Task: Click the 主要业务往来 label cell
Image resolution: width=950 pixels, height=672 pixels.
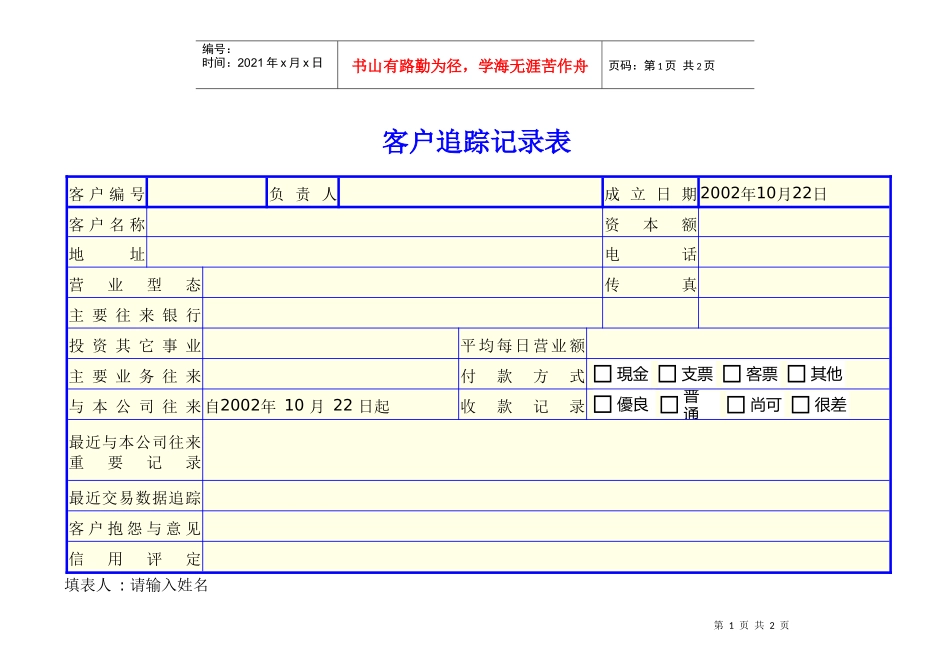Action: tap(135, 375)
